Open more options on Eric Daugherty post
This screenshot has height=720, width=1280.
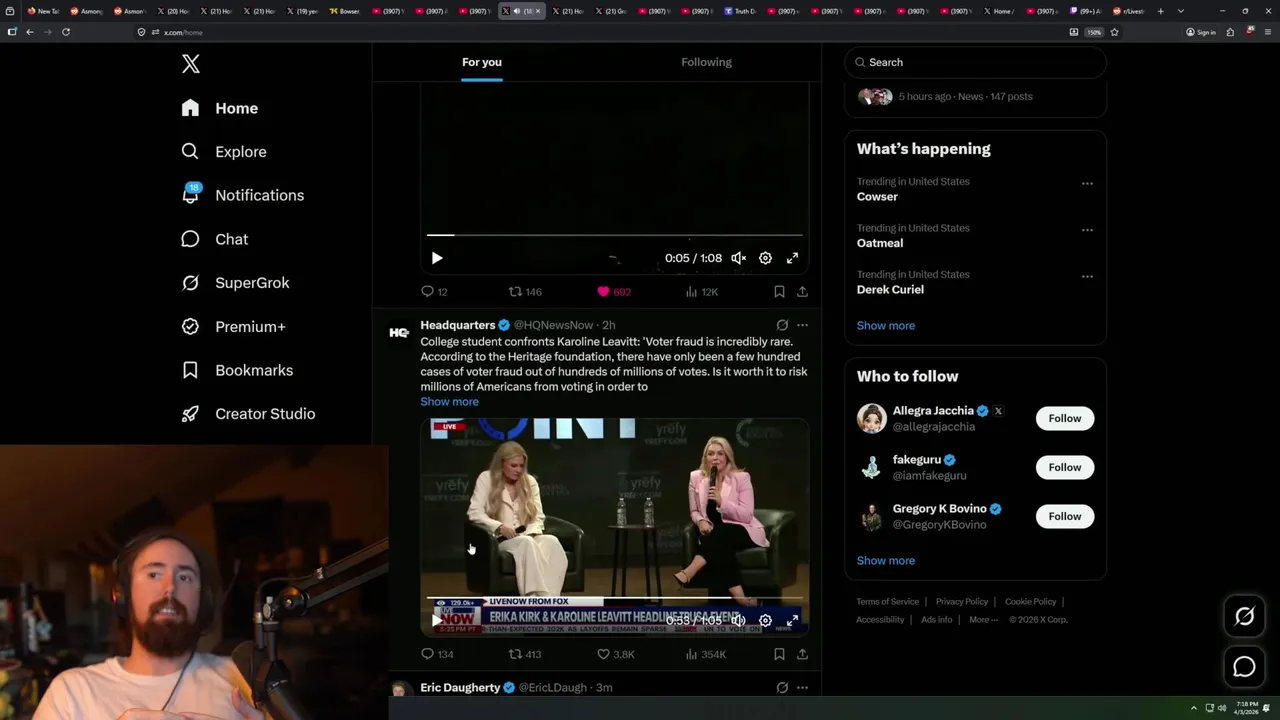point(802,688)
